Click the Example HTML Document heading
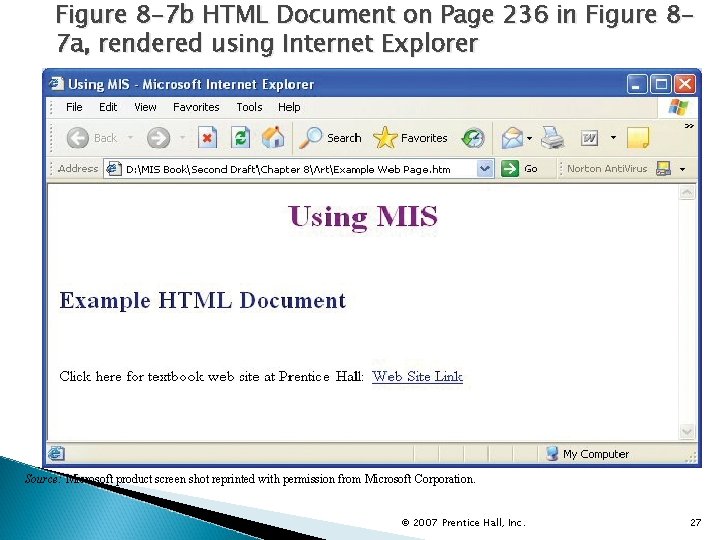Image resolution: width=720 pixels, height=540 pixels. coord(202,301)
